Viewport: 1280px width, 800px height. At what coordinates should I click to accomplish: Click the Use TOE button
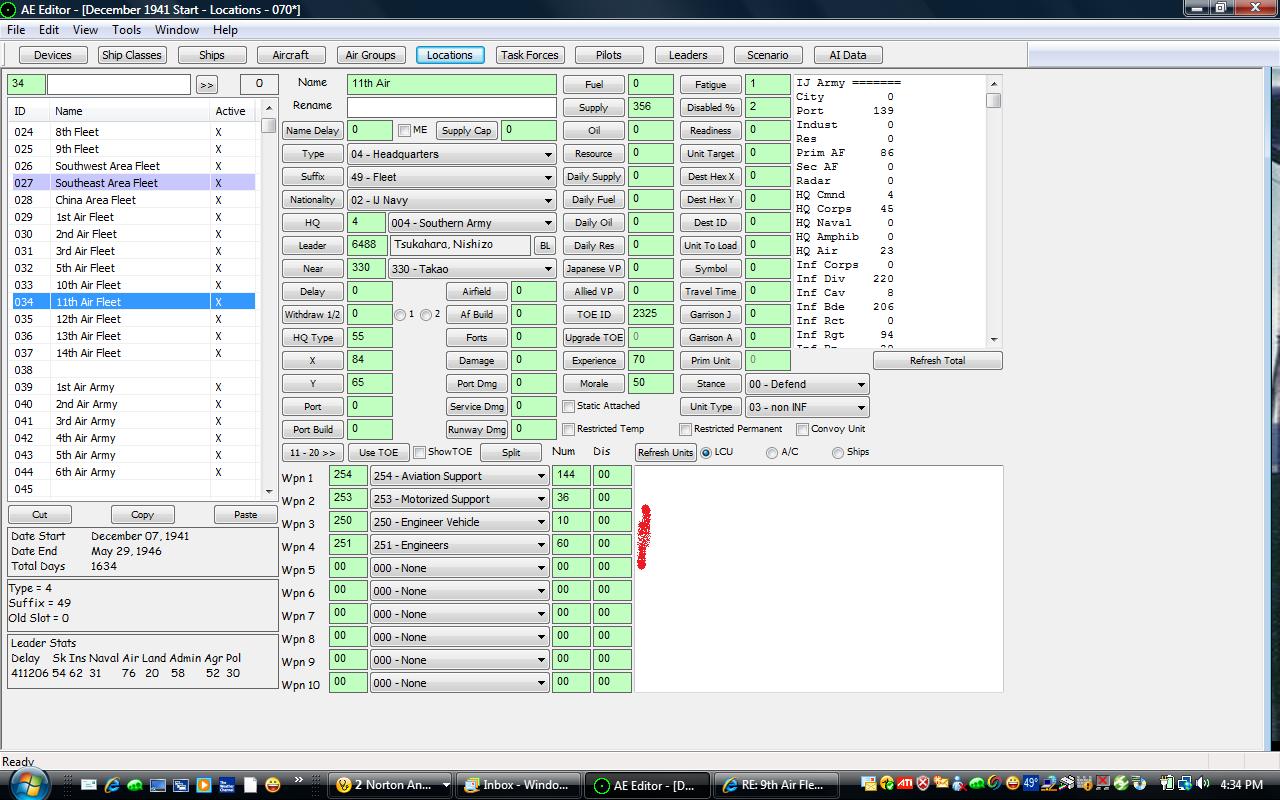pyautogui.click(x=379, y=453)
